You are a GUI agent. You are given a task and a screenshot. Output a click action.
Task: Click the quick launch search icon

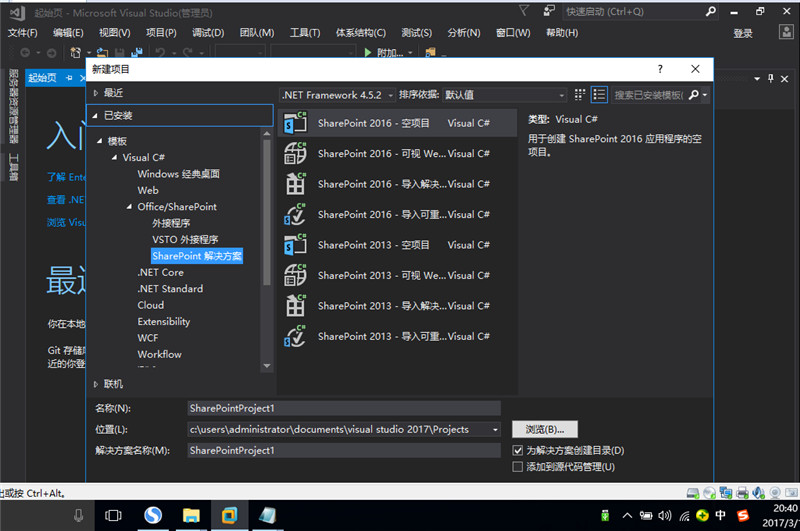(x=711, y=11)
